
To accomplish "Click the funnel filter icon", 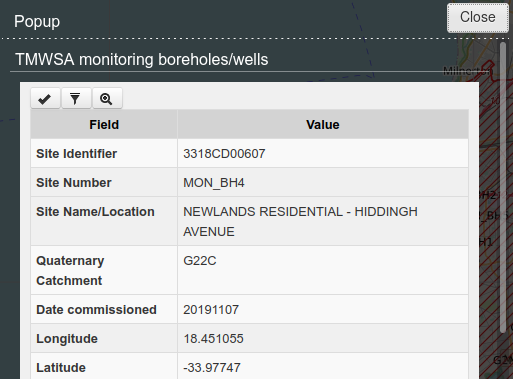I will pyautogui.click(x=76, y=98).
